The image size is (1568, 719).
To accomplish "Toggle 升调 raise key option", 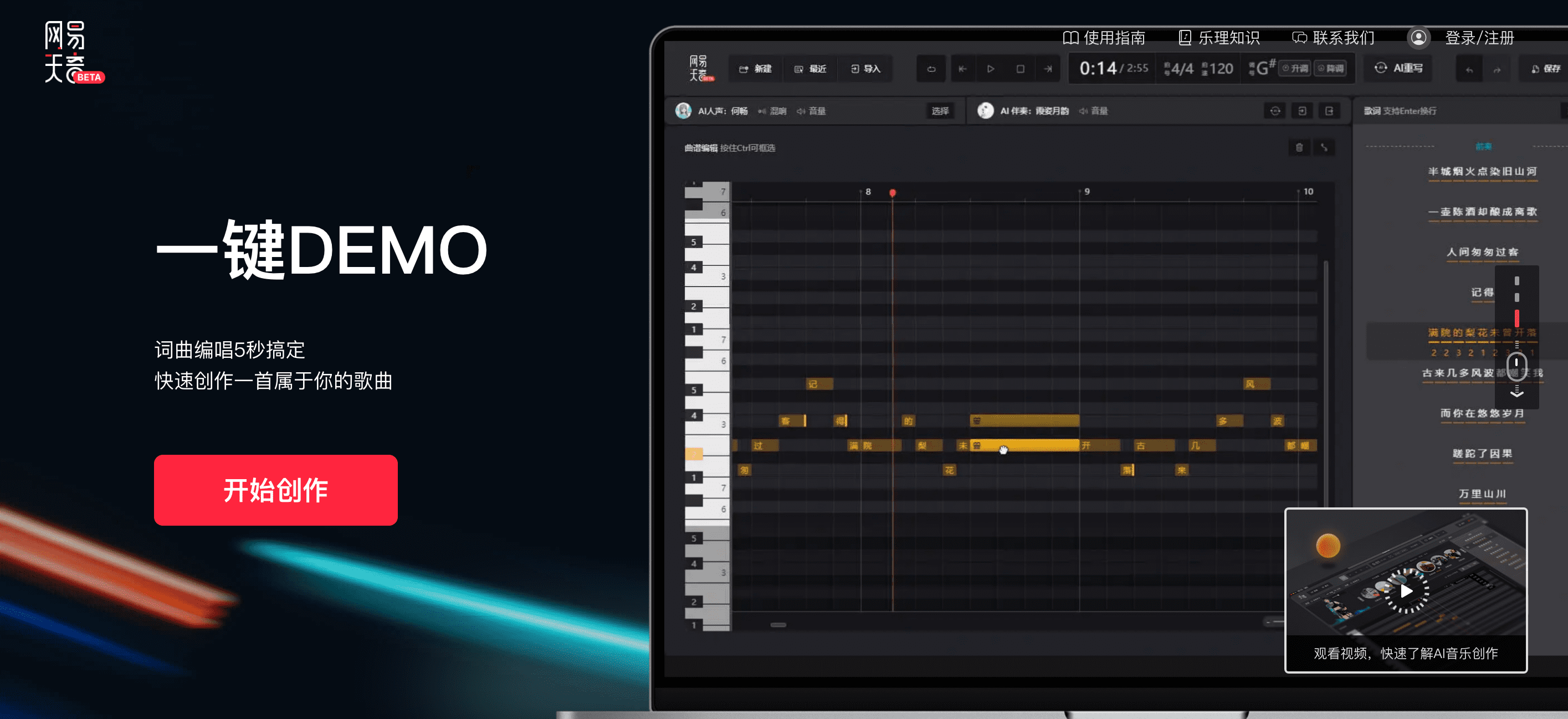I will pyautogui.click(x=1295, y=68).
